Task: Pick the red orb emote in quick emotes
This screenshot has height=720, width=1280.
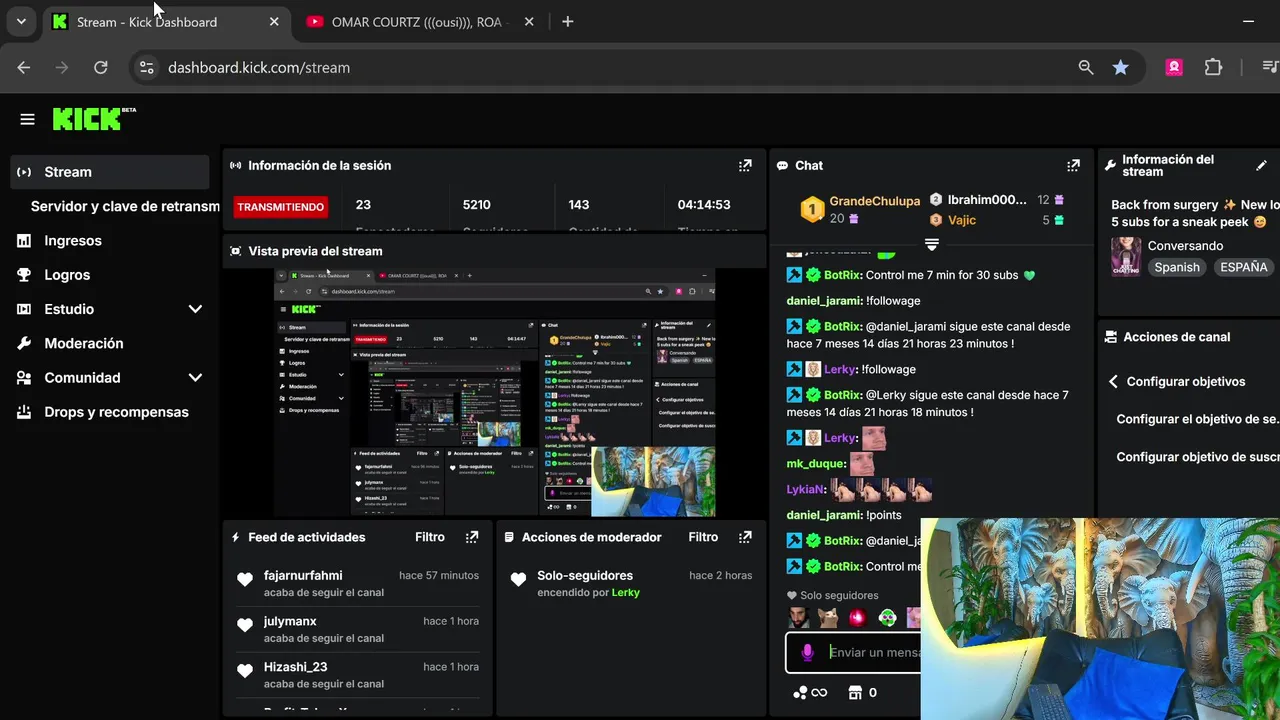Action: click(x=857, y=618)
